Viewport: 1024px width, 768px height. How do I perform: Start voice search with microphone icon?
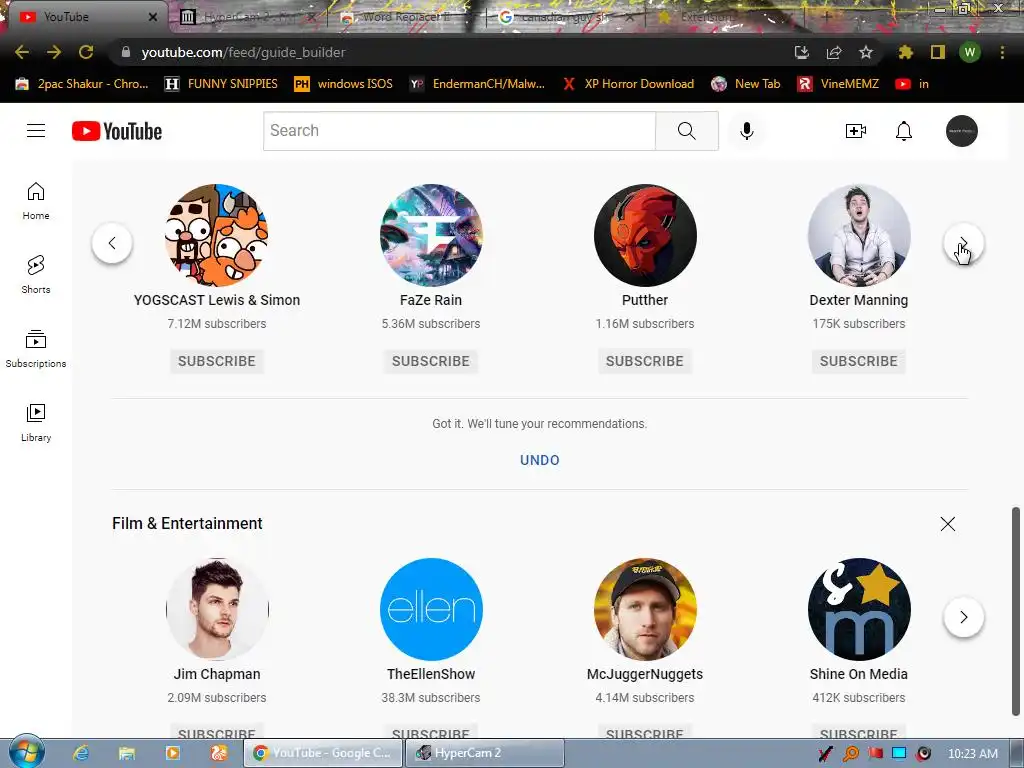point(746,131)
